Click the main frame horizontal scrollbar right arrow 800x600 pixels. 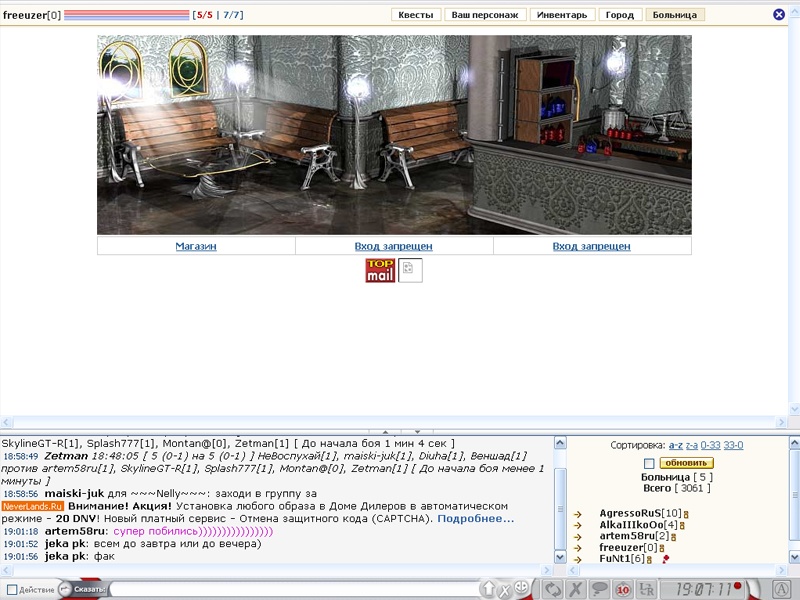click(x=782, y=422)
